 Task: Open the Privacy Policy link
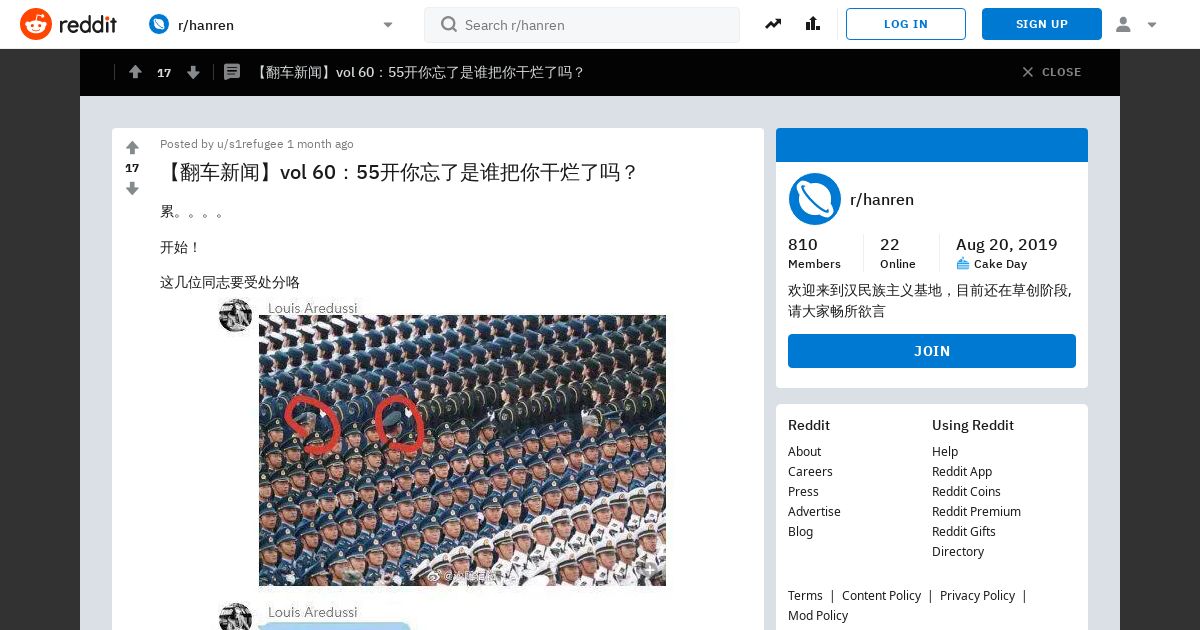tap(977, 595)
